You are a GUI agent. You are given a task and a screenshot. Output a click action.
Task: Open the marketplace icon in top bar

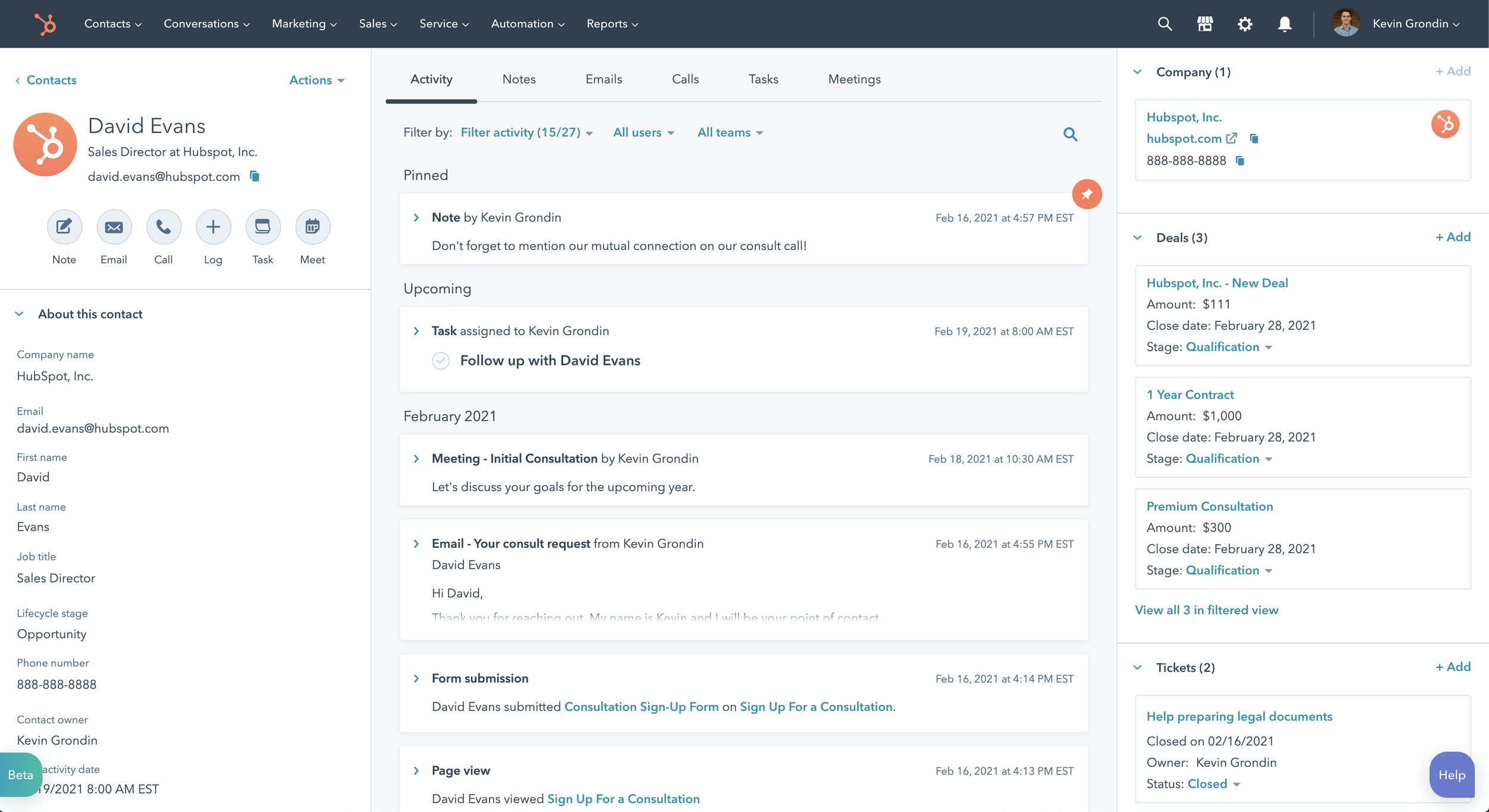tap(1205, 24)
